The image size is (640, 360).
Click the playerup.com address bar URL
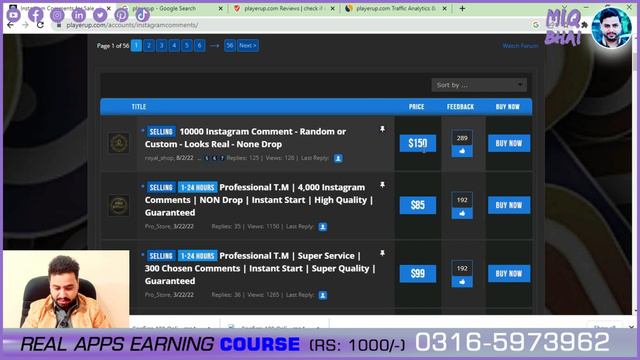(132, 25)
